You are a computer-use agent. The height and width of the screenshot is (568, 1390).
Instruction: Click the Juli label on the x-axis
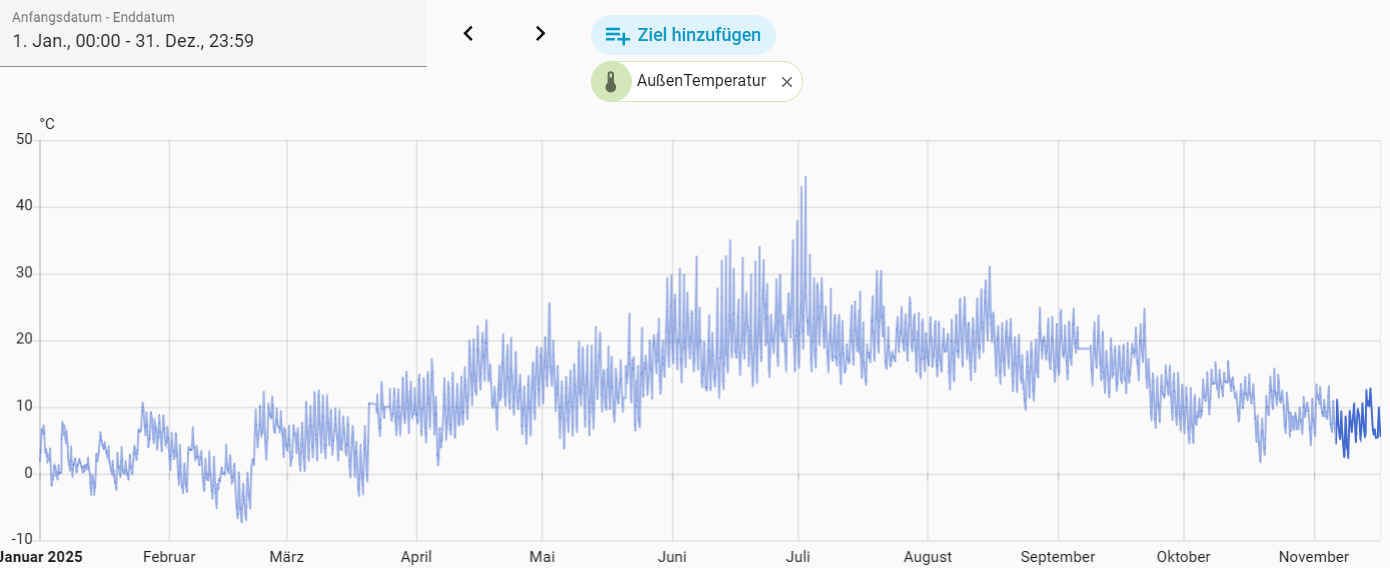pyautogui.click(x=798, y=557)
